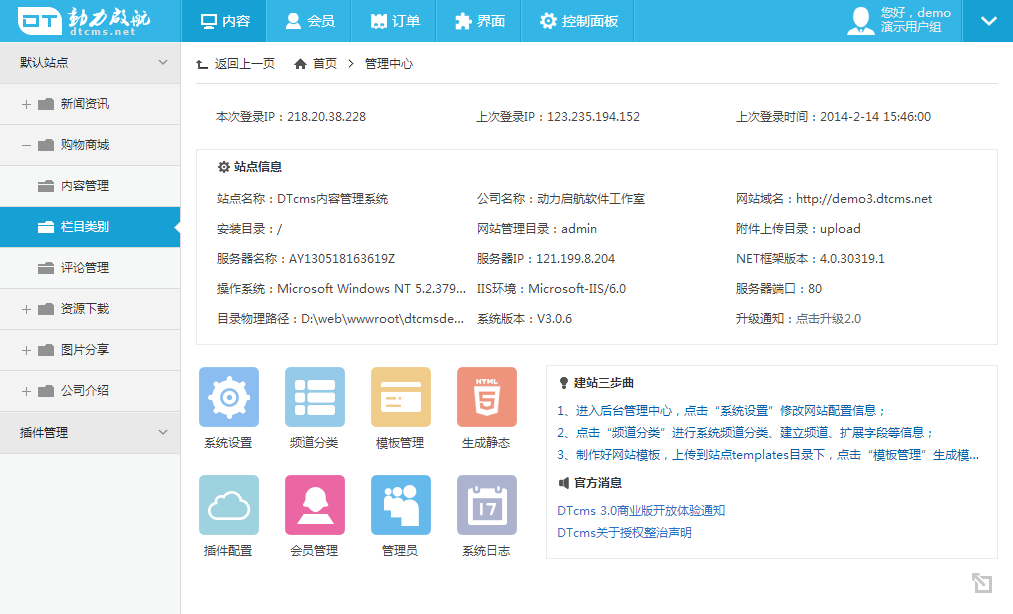The image size is (1013, 614).
Task: Open DTcms关于授权整治声明 link
Action: [624, 533]
